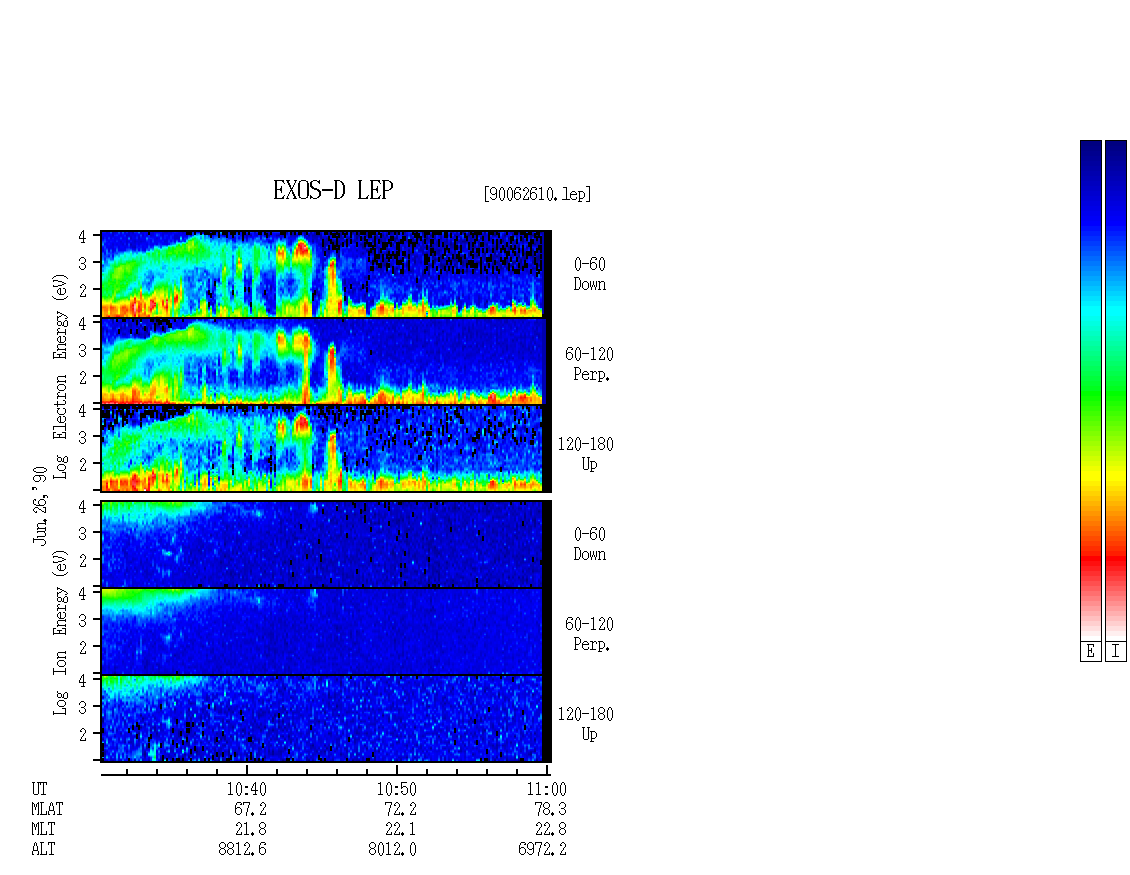This screenshot has width=1130, height=875.
Task: Click the UT row label
Action: click(39, 789)
